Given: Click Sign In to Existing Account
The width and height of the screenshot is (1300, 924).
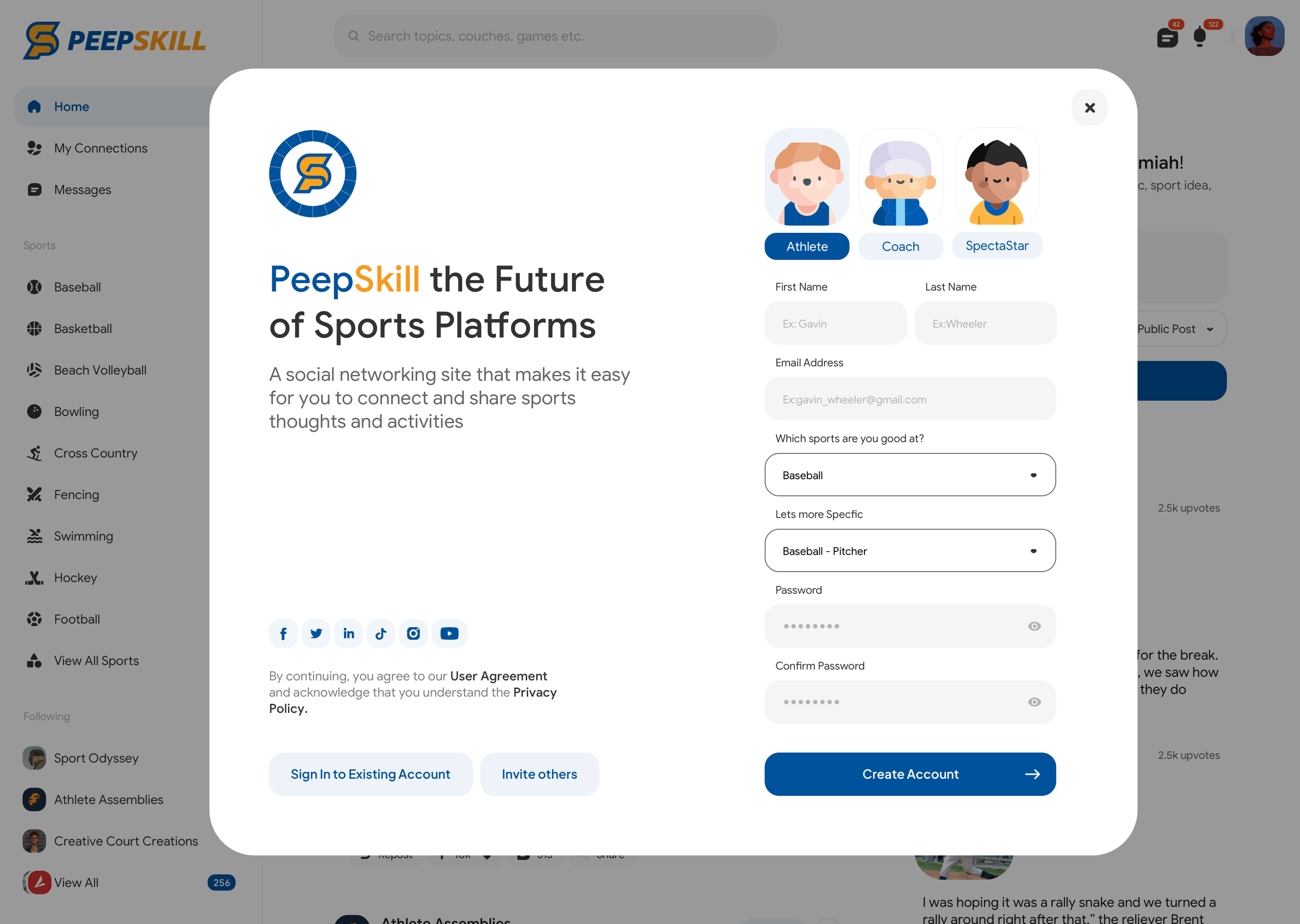Looking at the screenshot, I should coord(370,774).
